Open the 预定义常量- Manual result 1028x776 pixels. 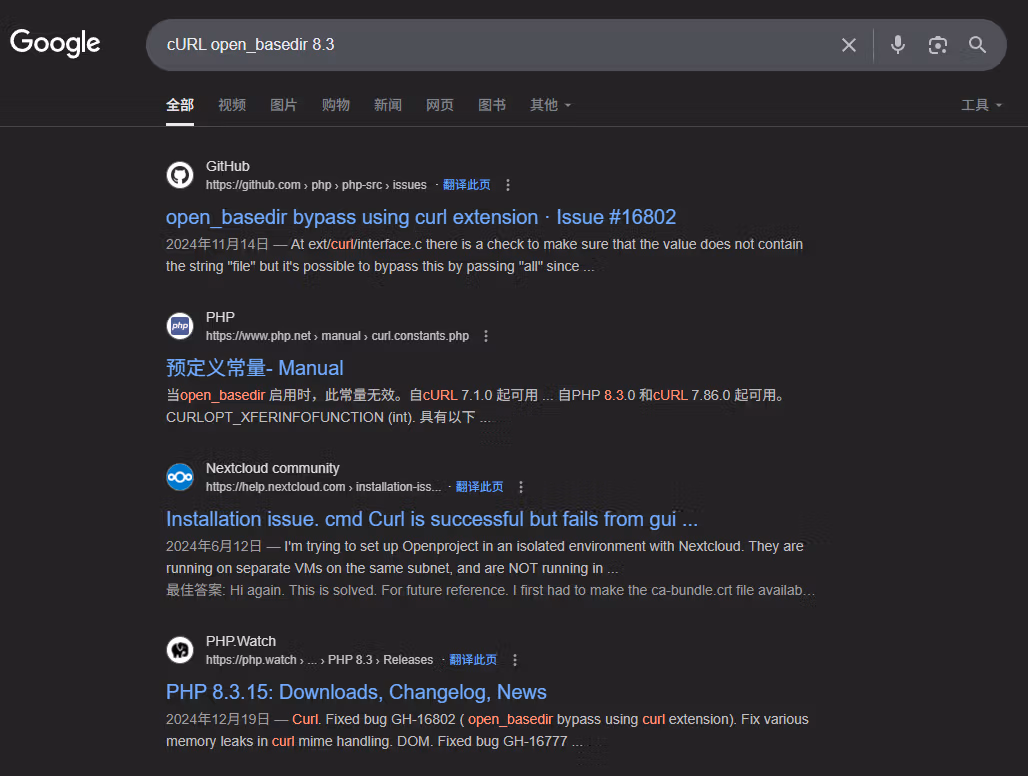click(x=254, y=368)
